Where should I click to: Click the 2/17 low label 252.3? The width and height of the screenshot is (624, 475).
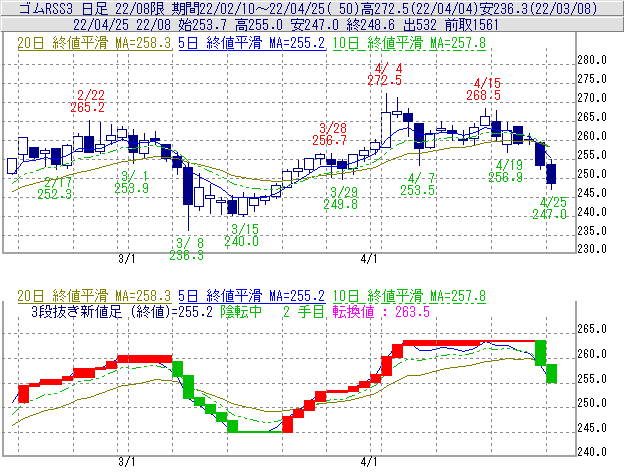pyautogui.click(x=55, y=194)
